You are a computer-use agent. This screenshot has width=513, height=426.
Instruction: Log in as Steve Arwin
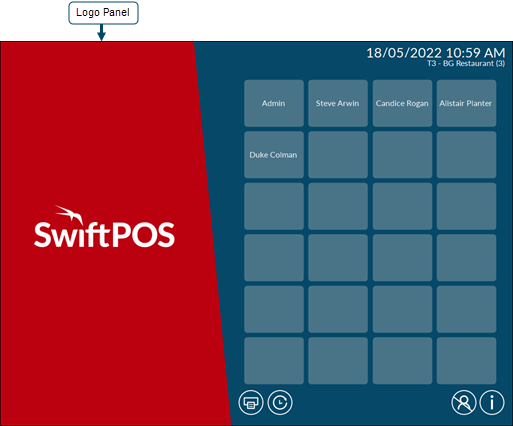338,103
